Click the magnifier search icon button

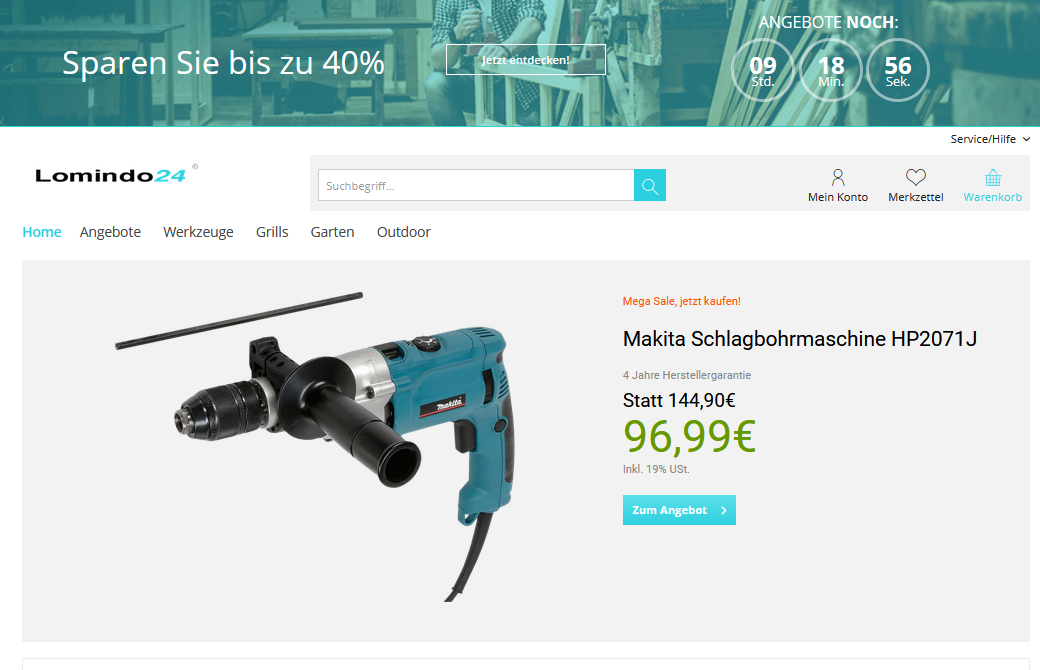click(649, 185)
